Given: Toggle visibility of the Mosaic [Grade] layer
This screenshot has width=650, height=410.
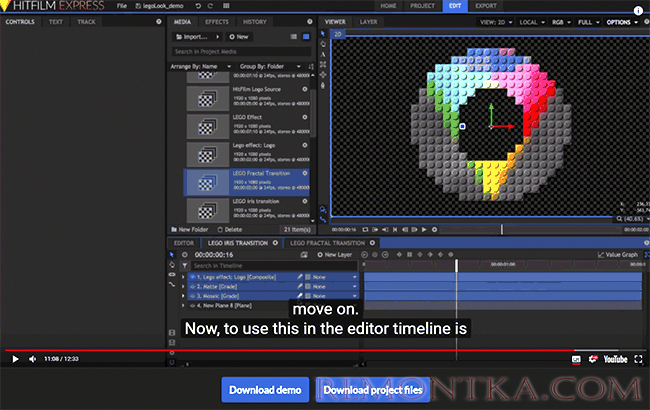Looking at the screenshot, I should click(192, 296).
